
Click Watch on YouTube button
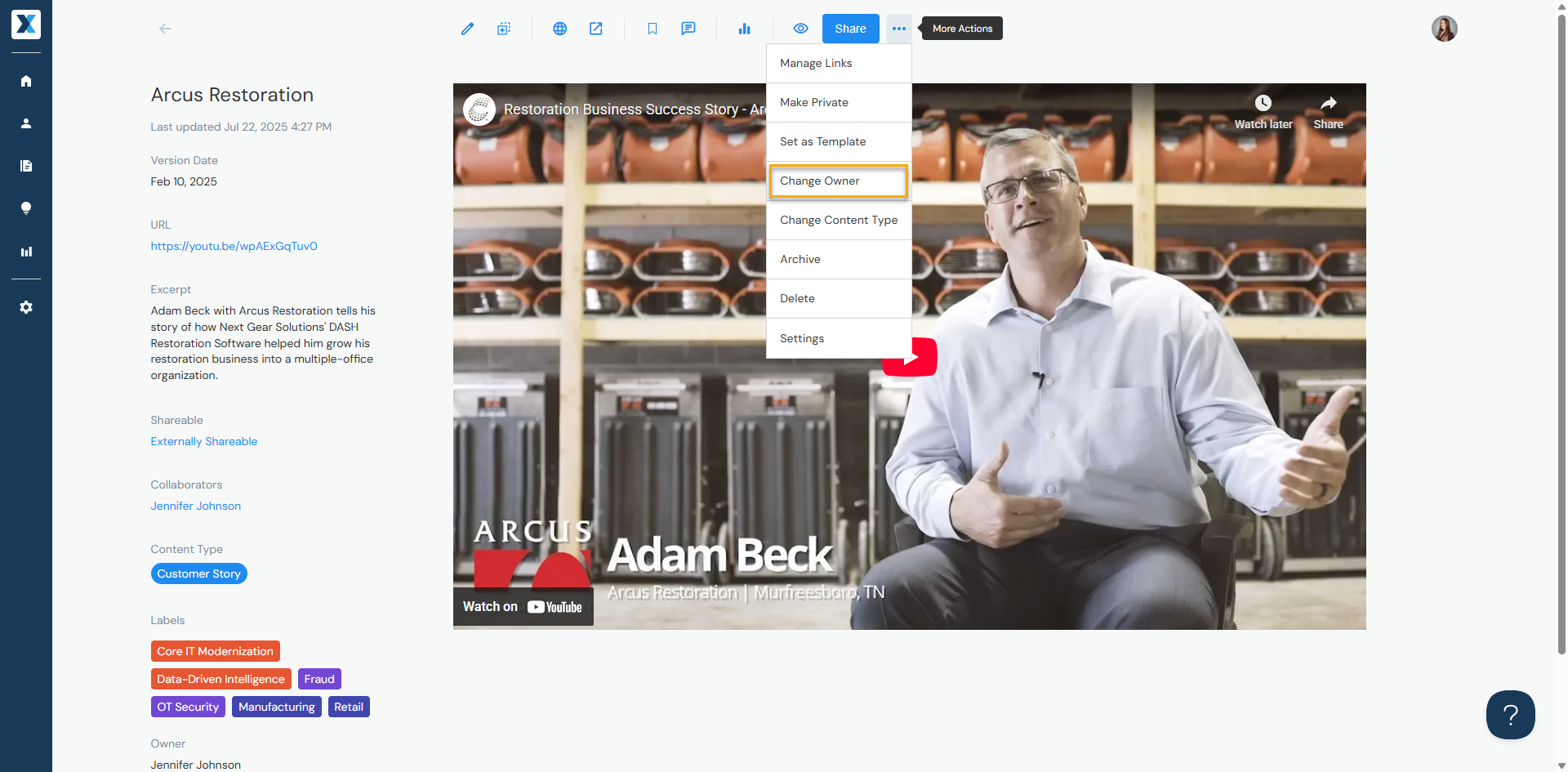pyautogui.click(x=523, y=607)
